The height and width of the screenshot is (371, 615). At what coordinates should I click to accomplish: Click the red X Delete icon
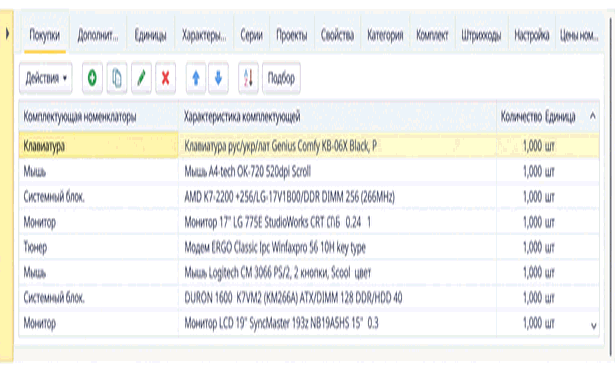tap(166, 78)
